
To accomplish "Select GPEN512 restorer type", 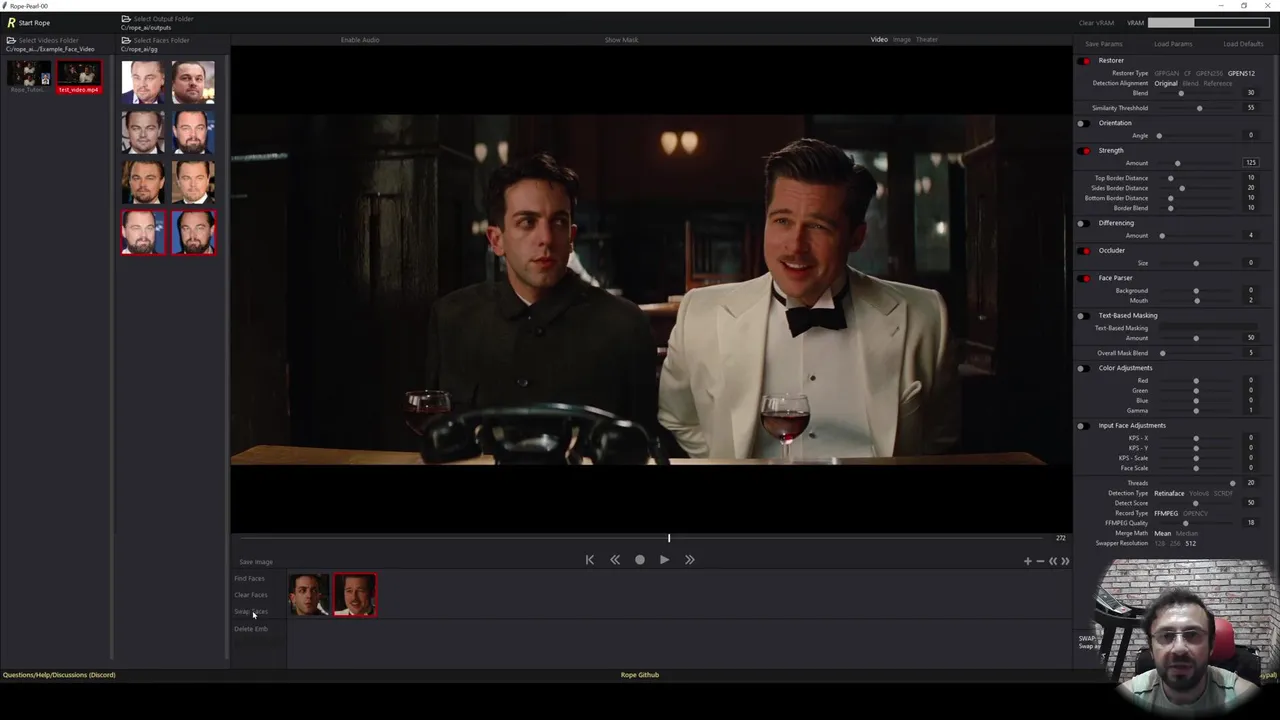I will tap(1241, 73).
